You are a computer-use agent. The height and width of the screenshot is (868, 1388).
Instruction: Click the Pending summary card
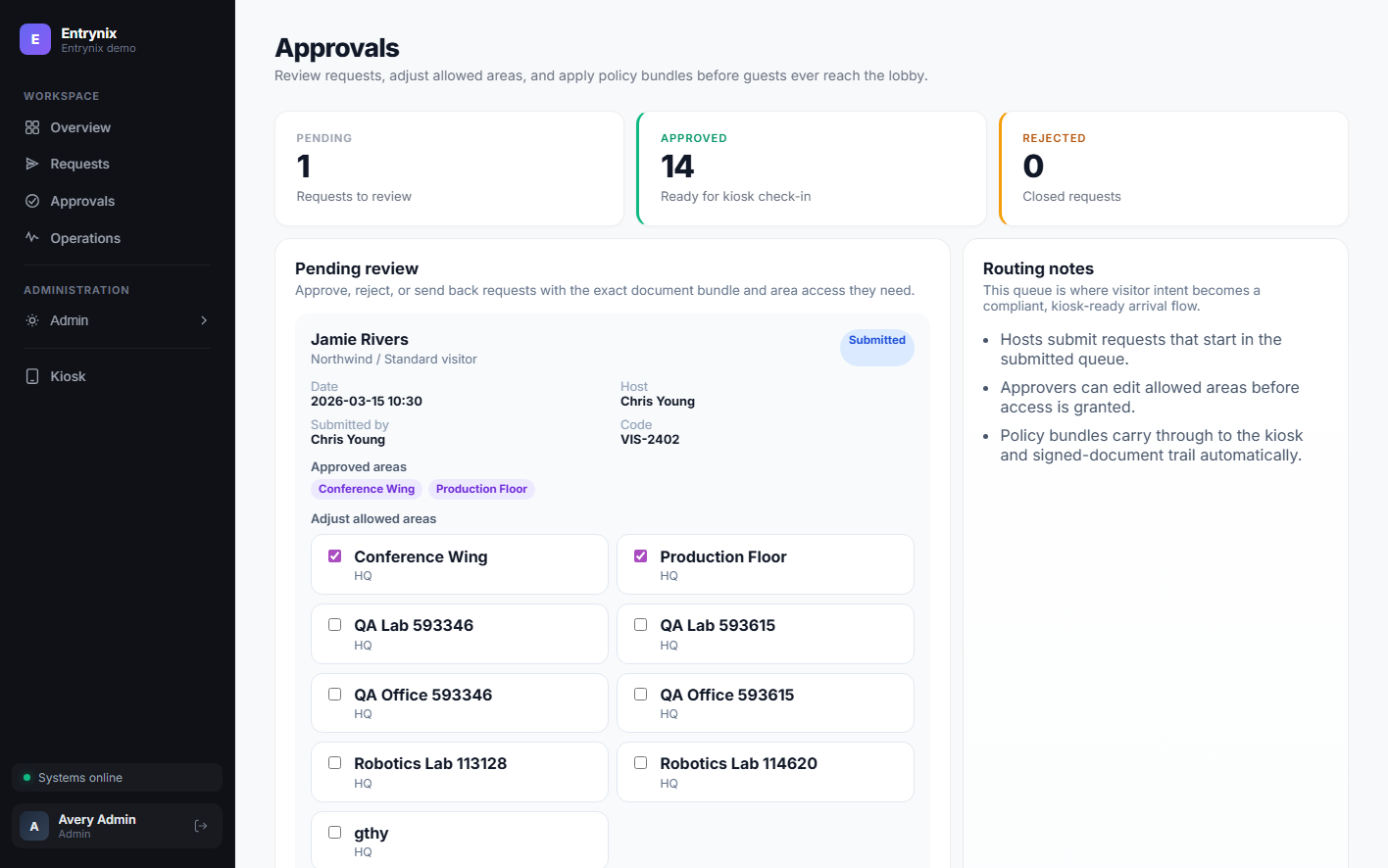point(449,169)
